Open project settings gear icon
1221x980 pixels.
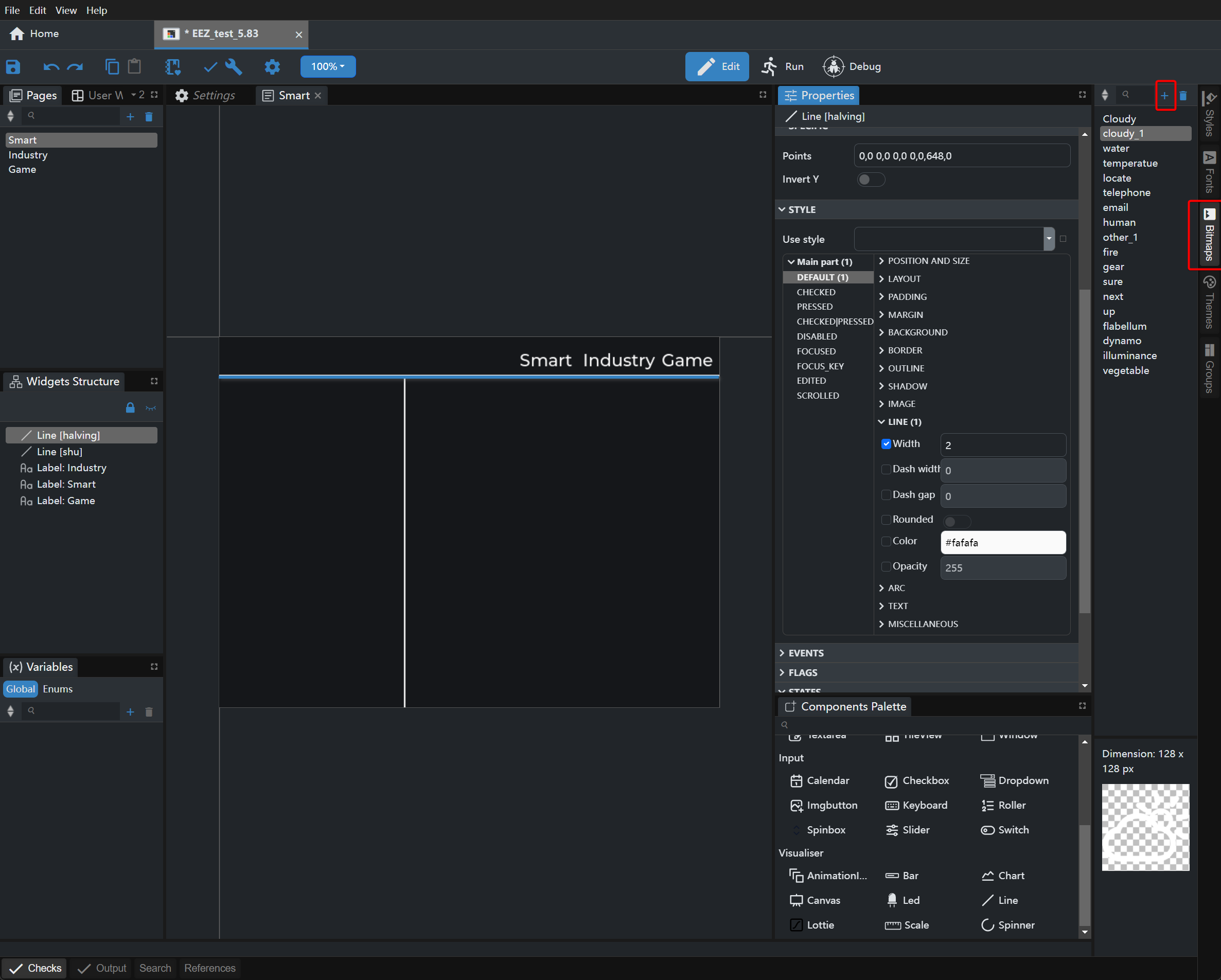[x=272, y=67]
